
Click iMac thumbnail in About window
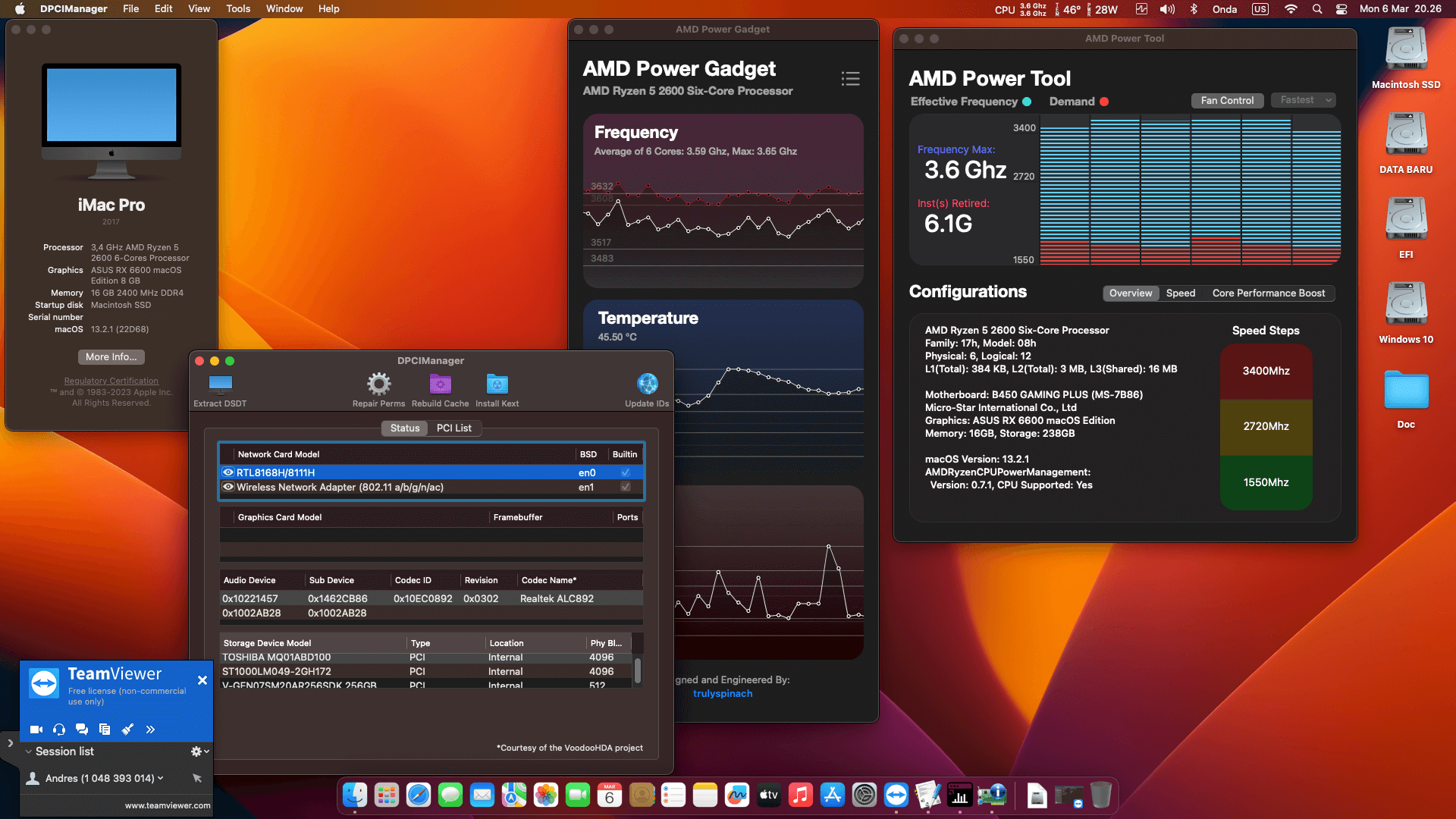click(111, 121)
